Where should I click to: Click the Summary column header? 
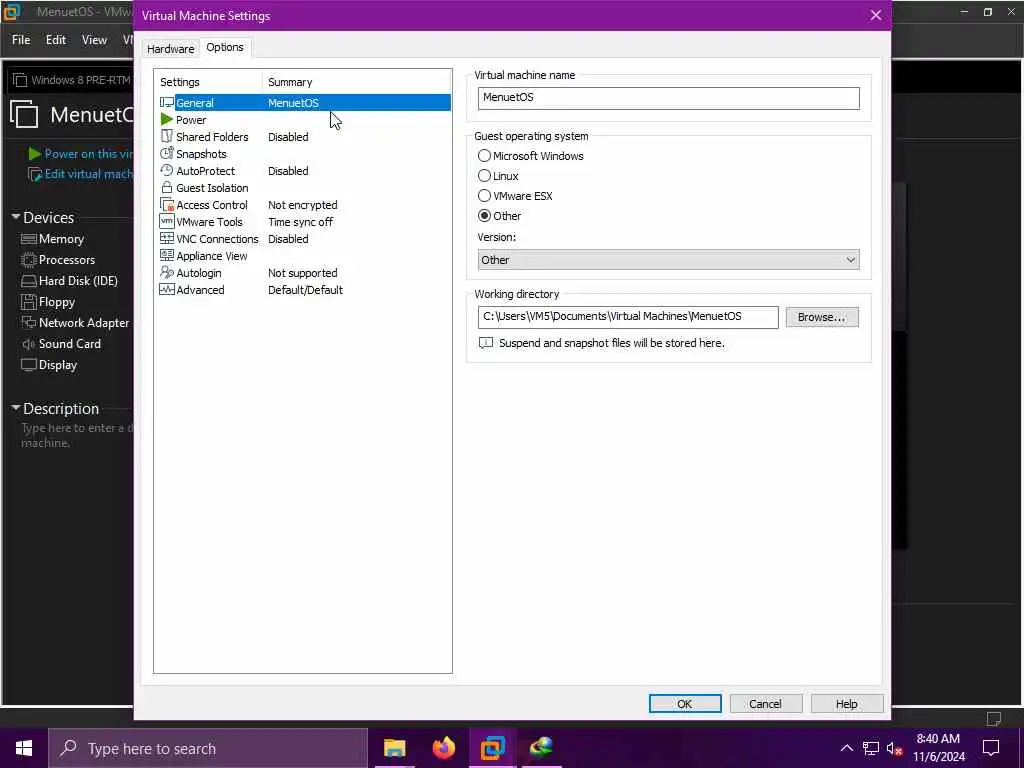coord(357,82)
